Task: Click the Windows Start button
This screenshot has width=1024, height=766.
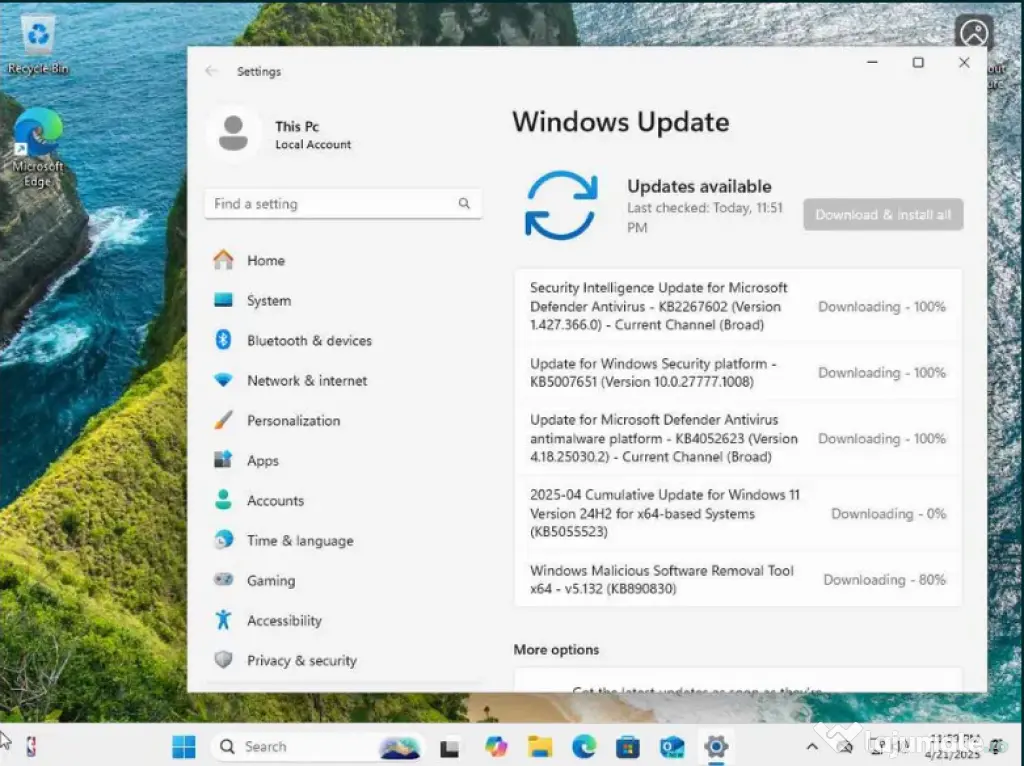Action: click(184, 746)
